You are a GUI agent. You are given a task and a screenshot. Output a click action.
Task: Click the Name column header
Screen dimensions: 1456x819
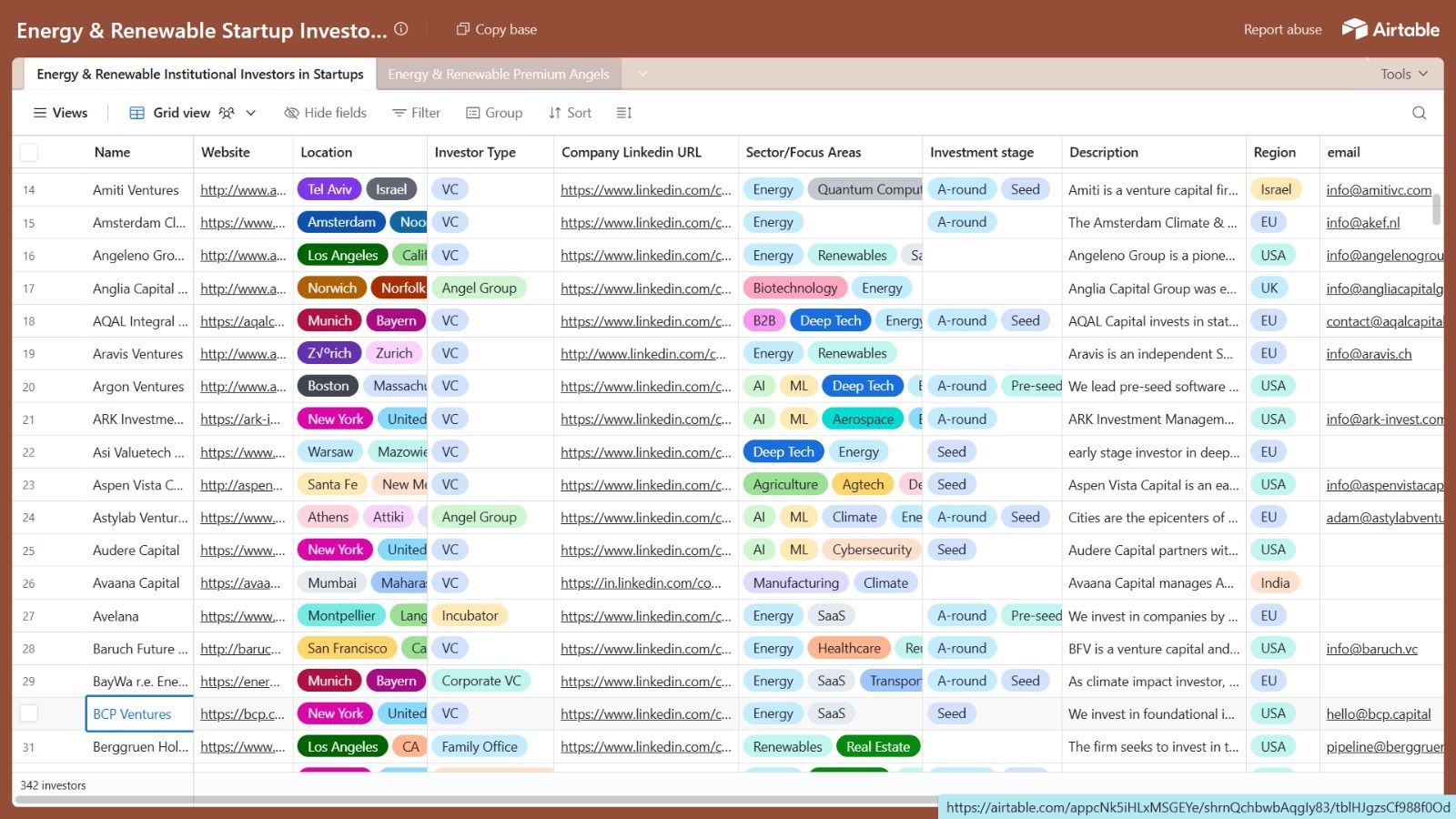112,152
